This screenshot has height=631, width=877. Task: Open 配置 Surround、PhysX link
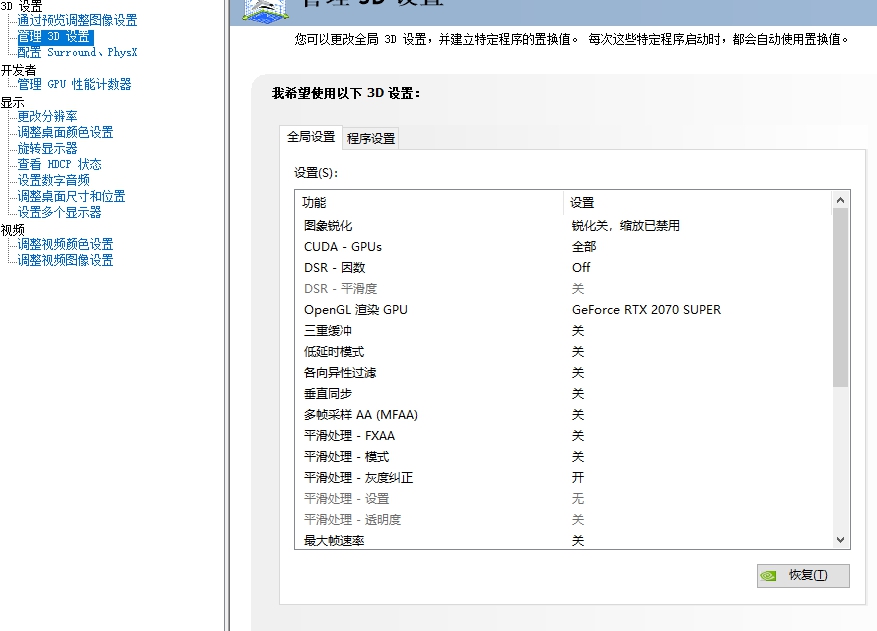click(77, 53)
